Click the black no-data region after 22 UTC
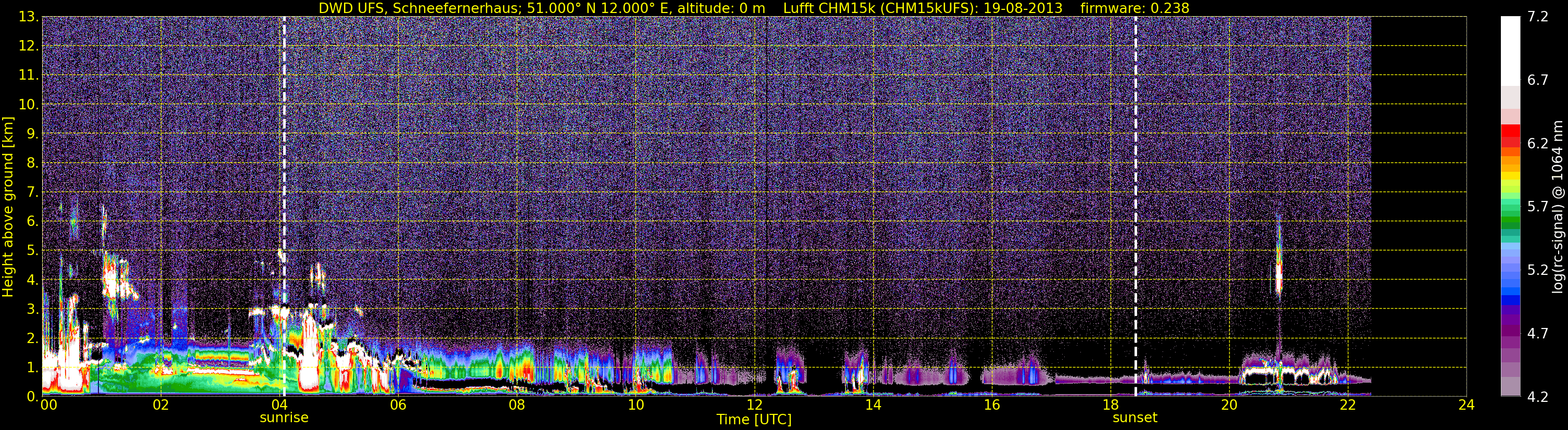1568x430 pixels. [1418, 207]
